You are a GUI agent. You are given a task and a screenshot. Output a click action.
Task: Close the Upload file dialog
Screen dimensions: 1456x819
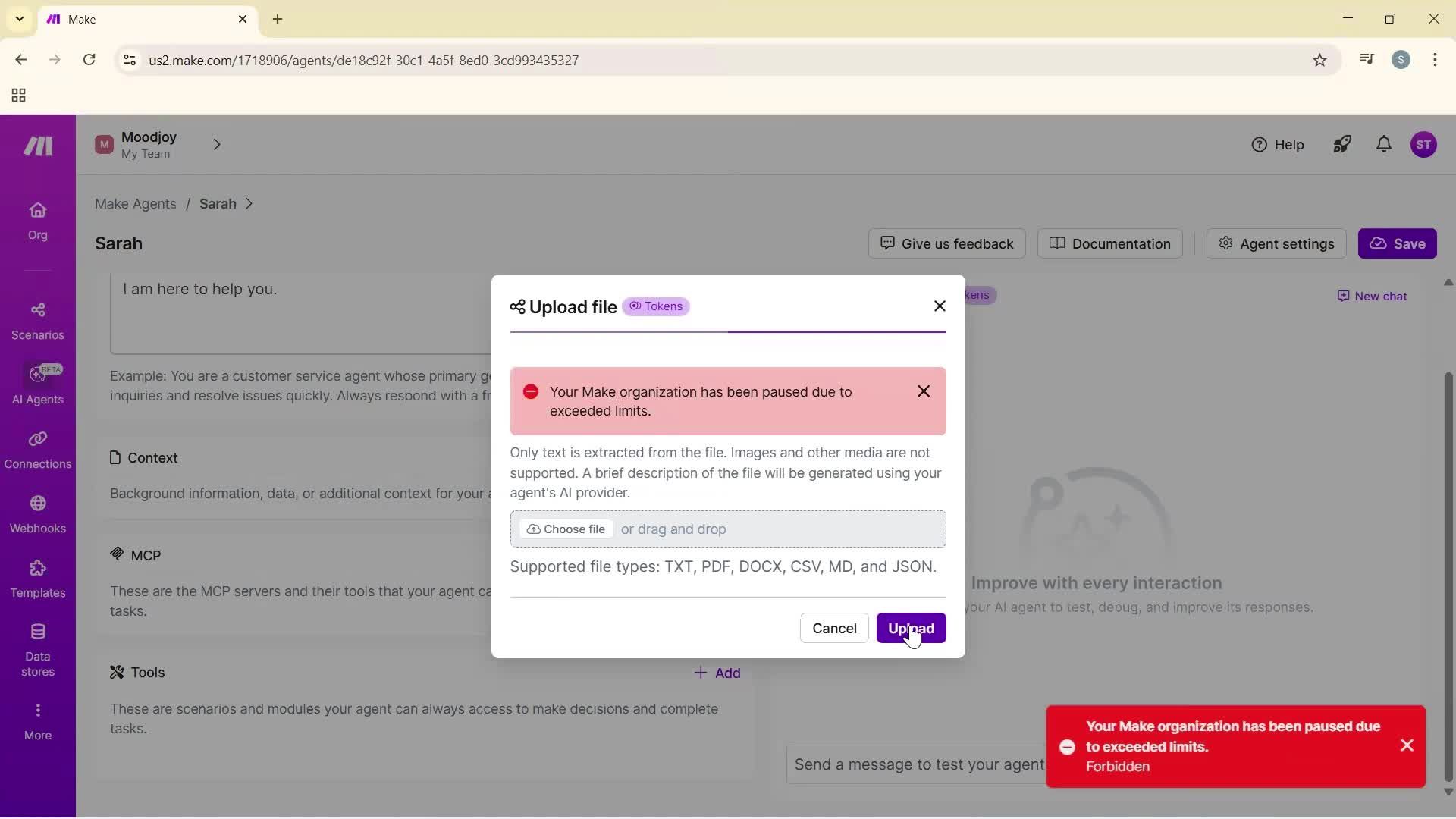940,306
